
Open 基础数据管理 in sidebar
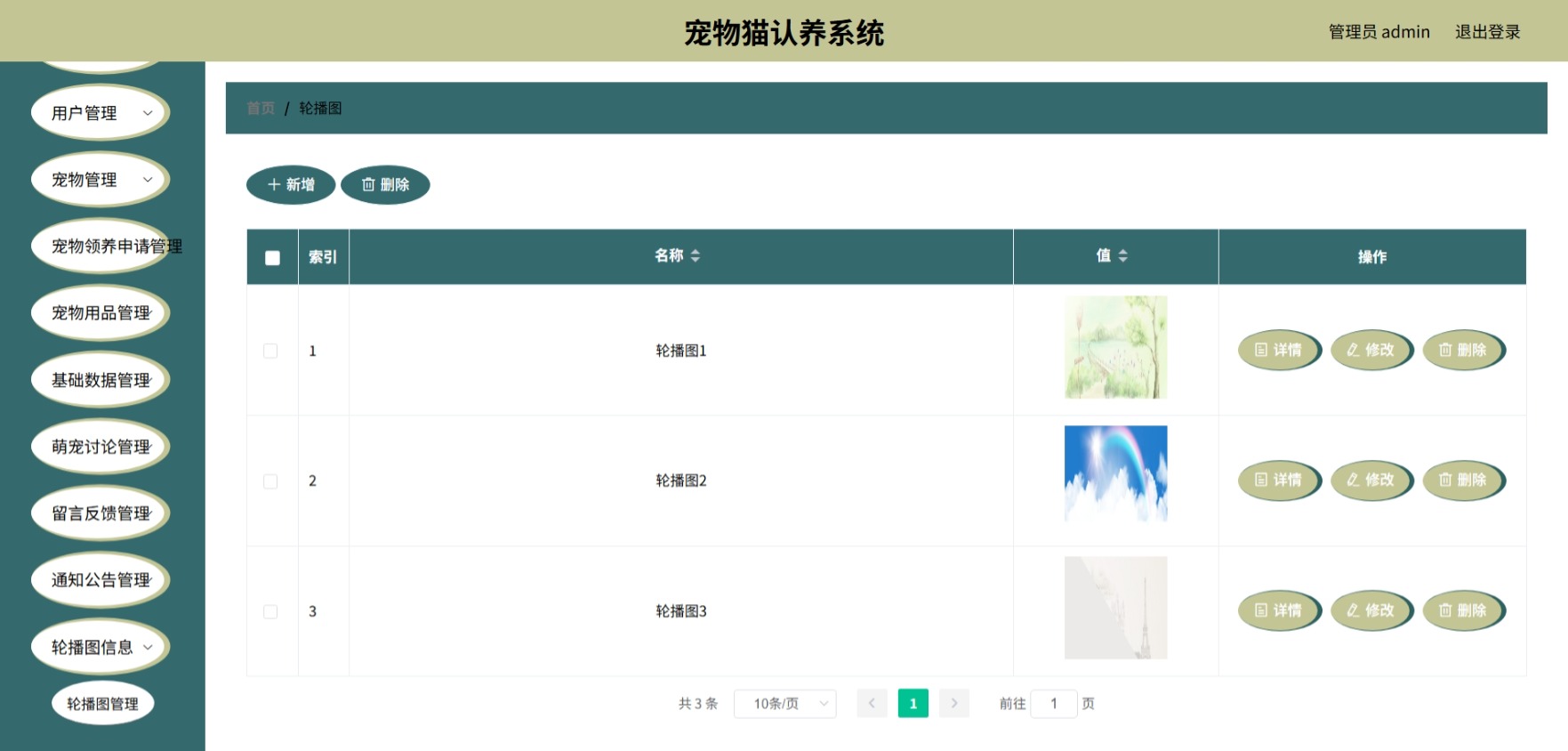point(101,380)
